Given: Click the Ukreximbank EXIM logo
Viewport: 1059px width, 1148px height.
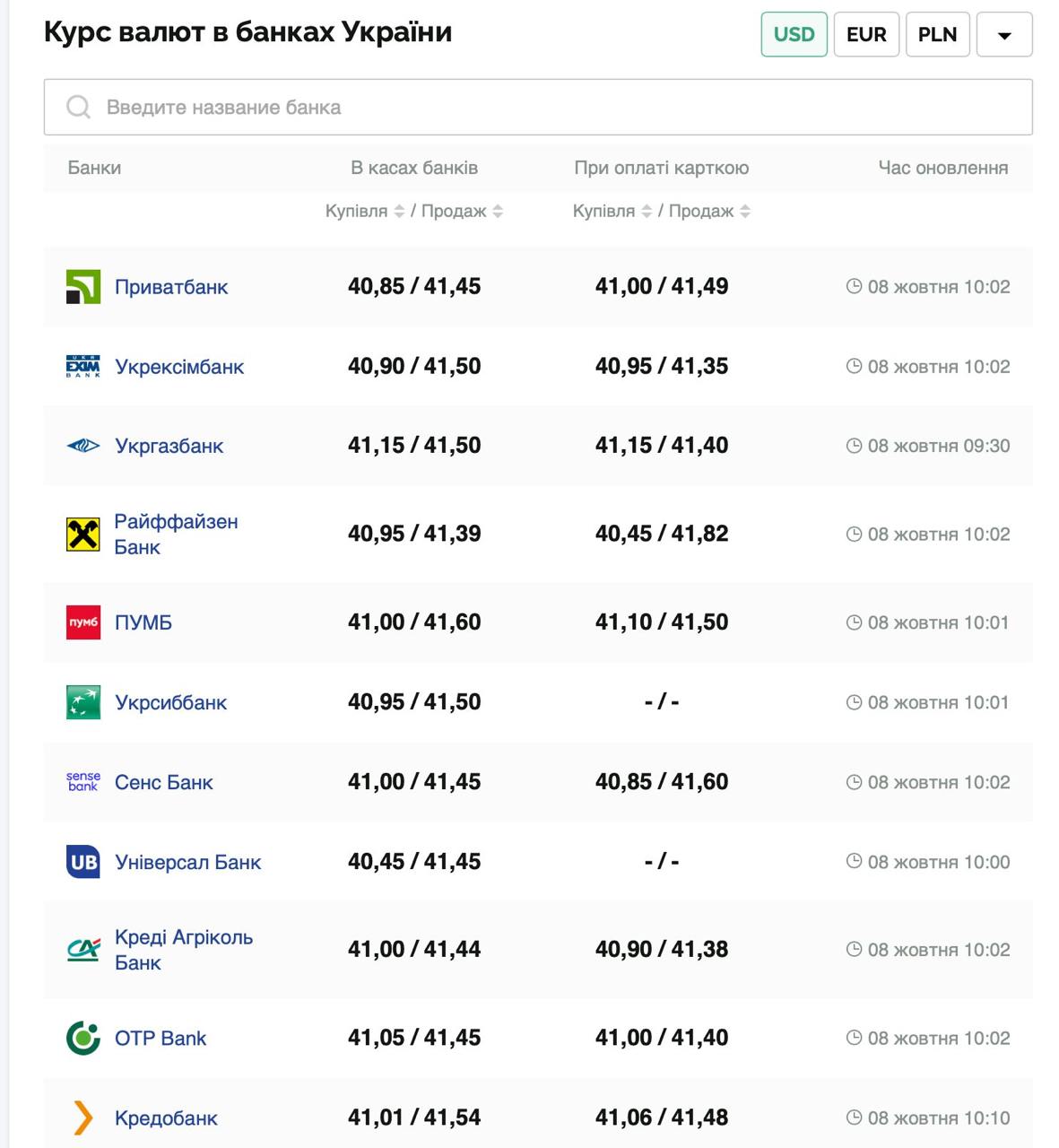Looking at the screenshot, I should point(83,367).
